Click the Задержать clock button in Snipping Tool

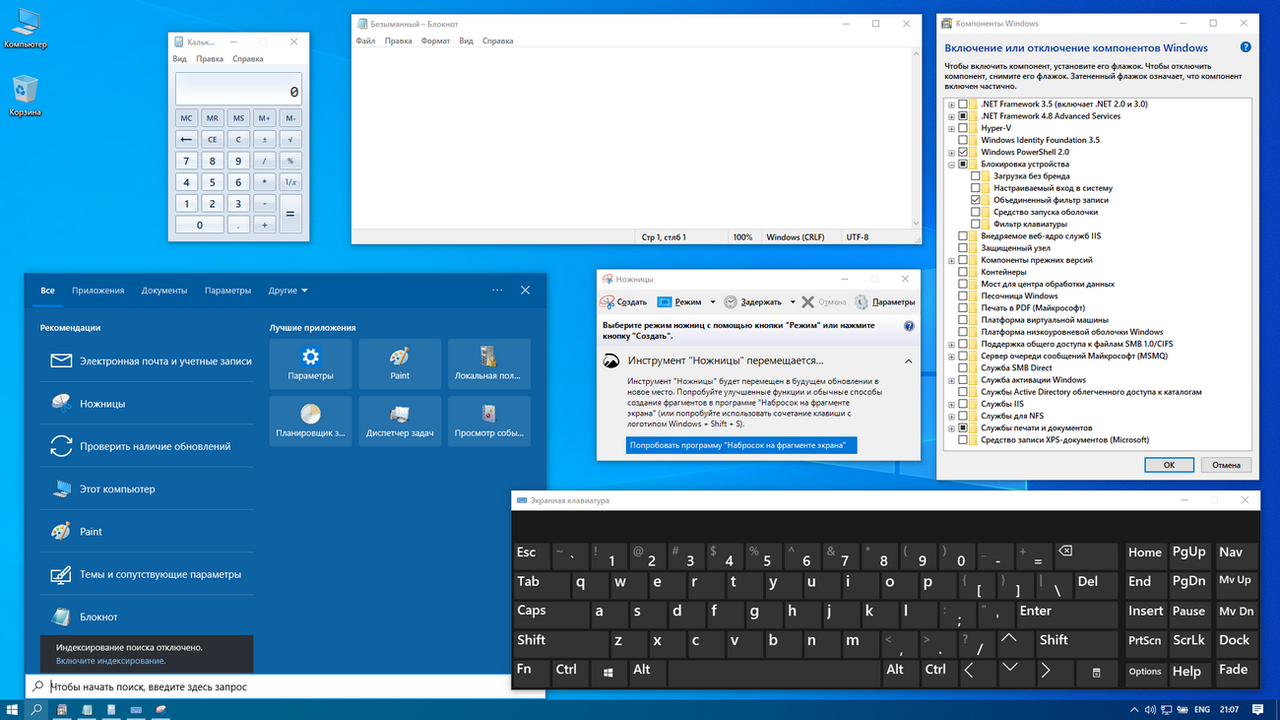click(752, 301)
